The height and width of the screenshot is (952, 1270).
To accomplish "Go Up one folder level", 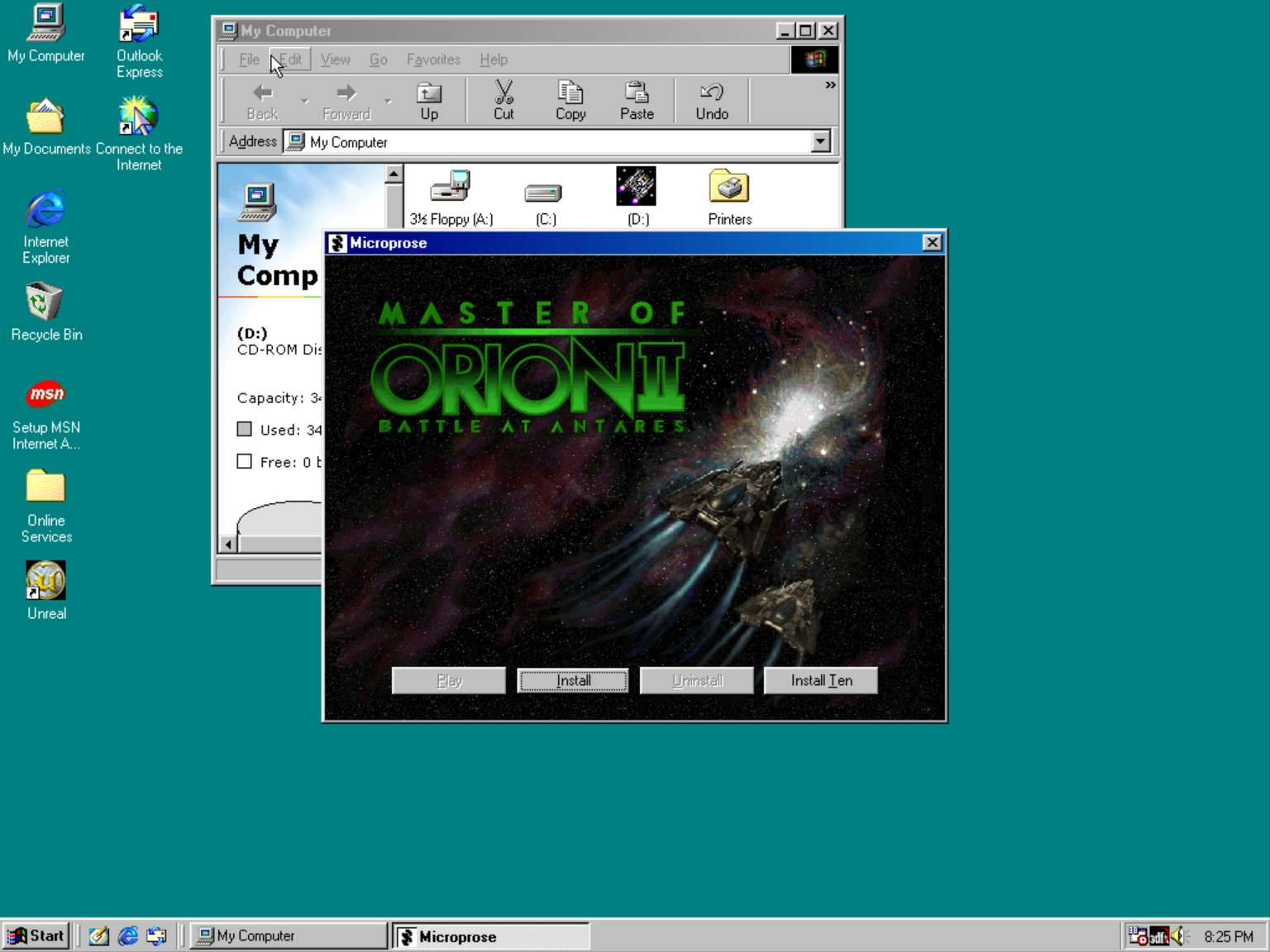I will click(x=429, y=101).
